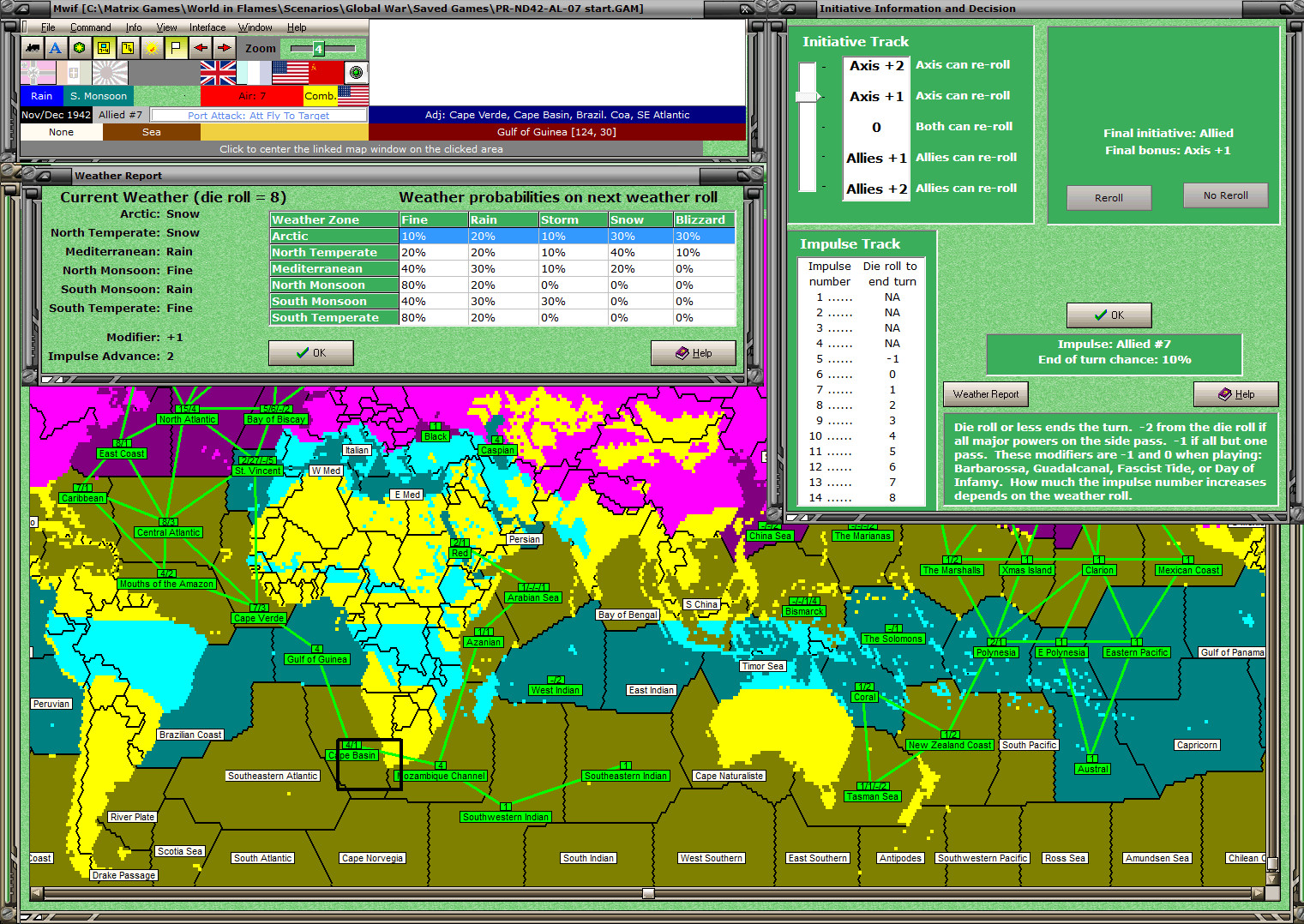Click the 'Bay of Biscay' map label
This screenshot has height=924, width=1304.
[276, 420]
